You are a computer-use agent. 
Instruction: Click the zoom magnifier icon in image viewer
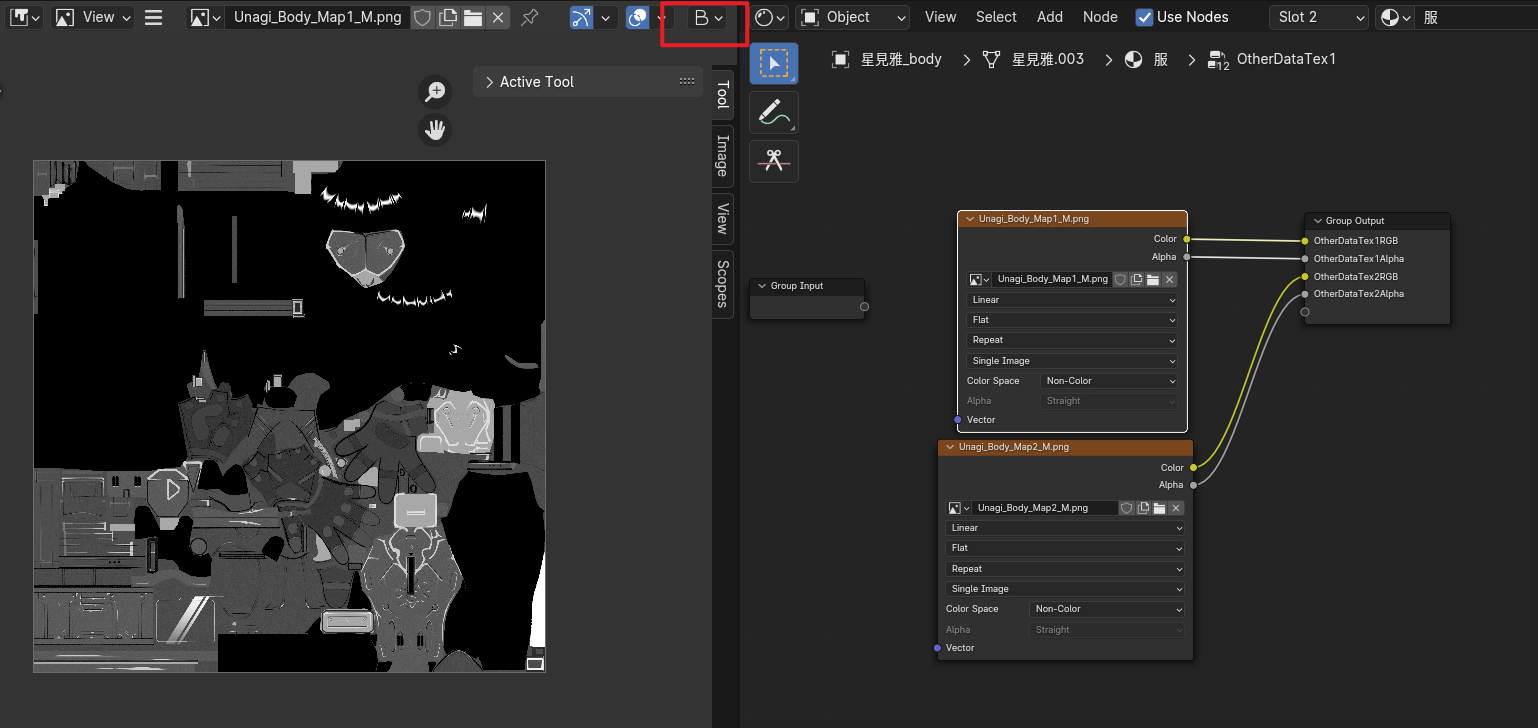coord(435,92)
